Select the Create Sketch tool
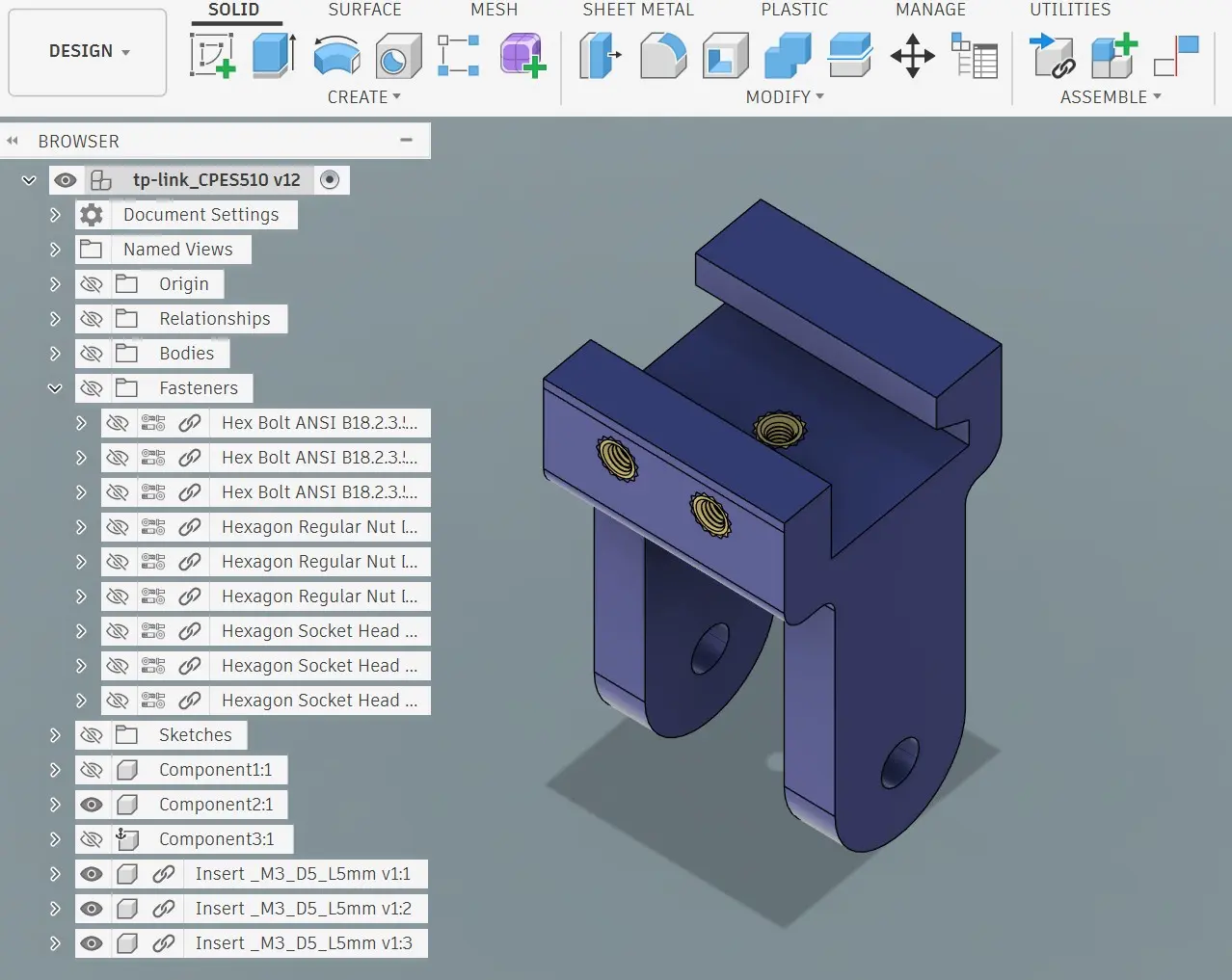The width and height of the screenshot is (1232, 980). (213, 55)
